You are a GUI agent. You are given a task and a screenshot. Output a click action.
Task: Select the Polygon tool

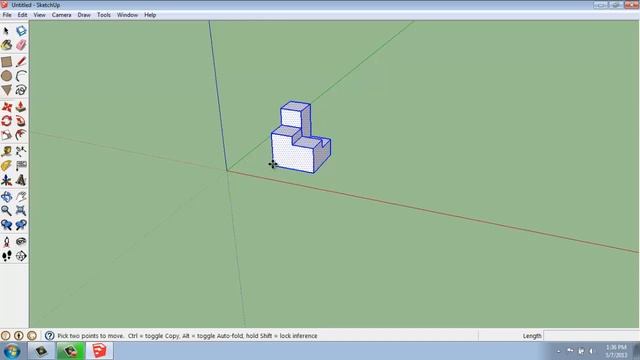click(x=6, y=90)
